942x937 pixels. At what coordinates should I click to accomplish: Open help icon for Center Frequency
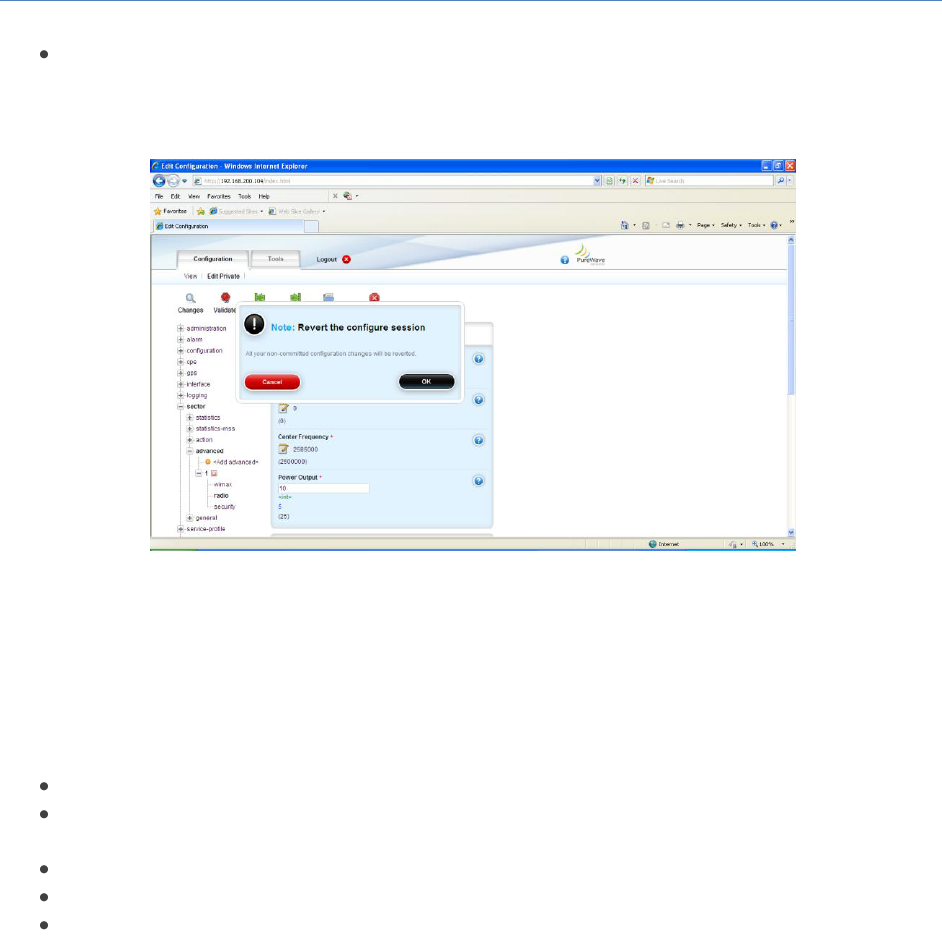[x=479, y=440]
